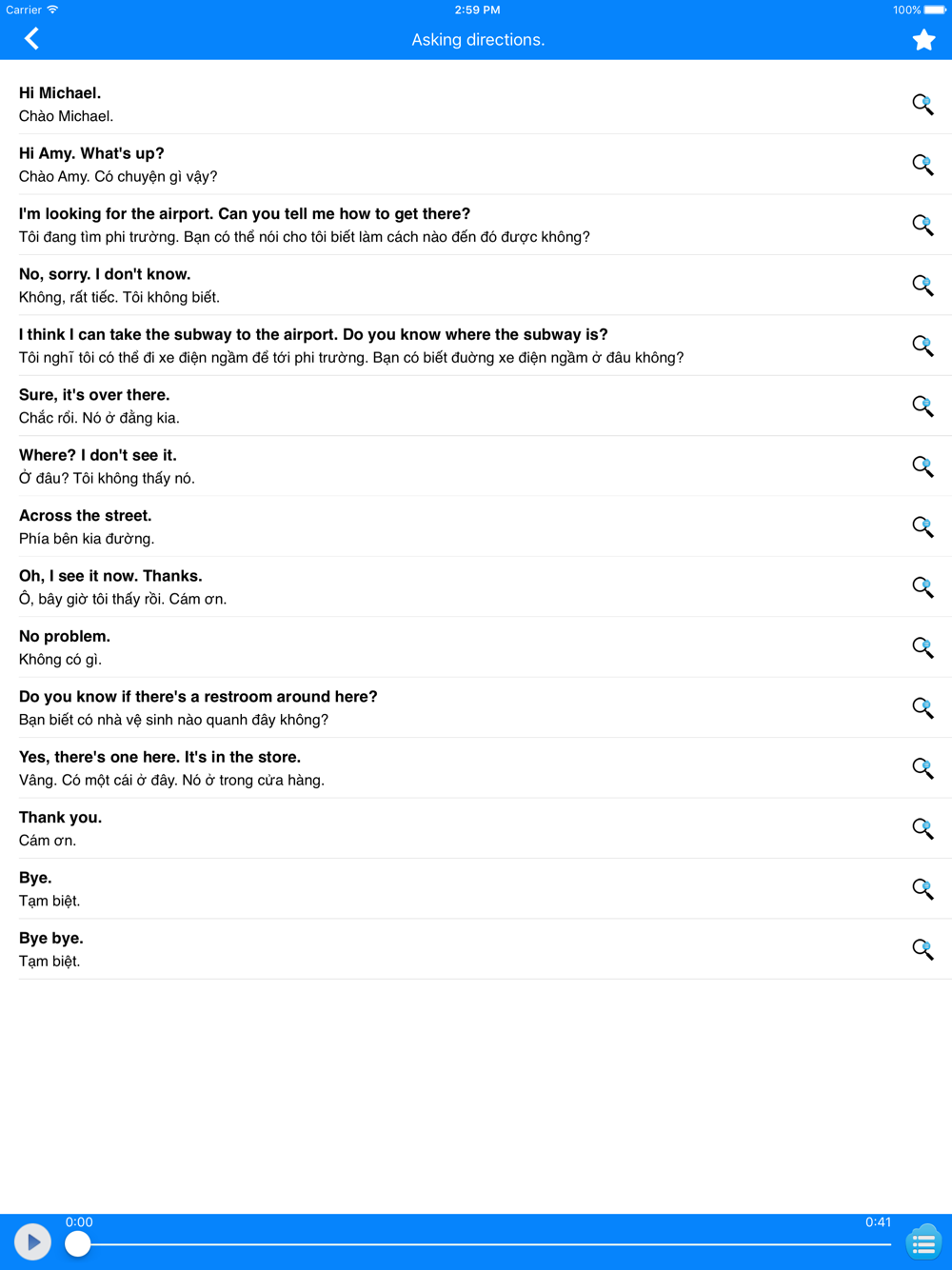Look up the restroom question phrase
Viewport: 952px width, 1270px height.
tap(922, 707)
